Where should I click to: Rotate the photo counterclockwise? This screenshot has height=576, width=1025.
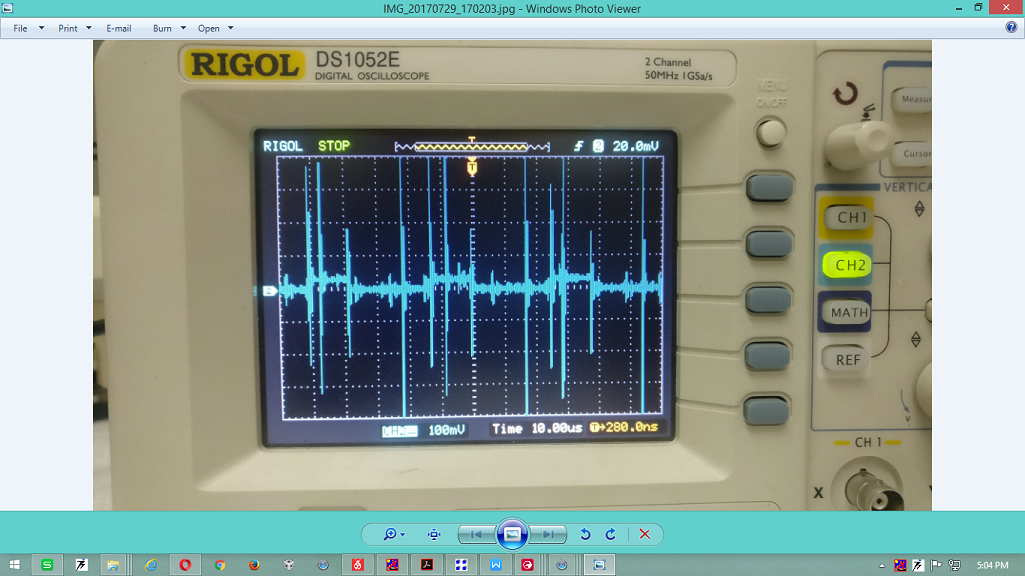coord(586,534)
